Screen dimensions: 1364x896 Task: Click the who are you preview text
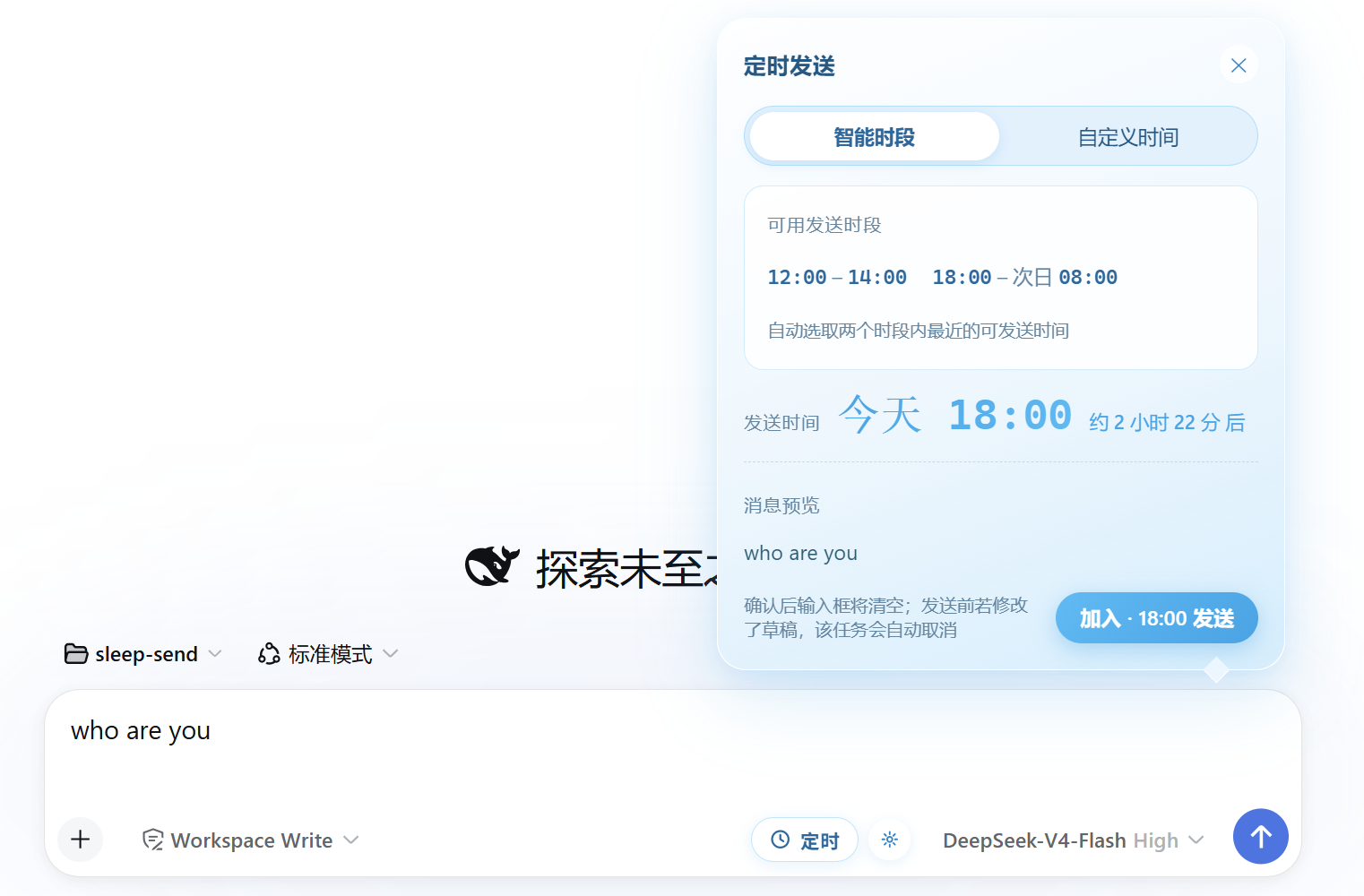click(800, 554)
